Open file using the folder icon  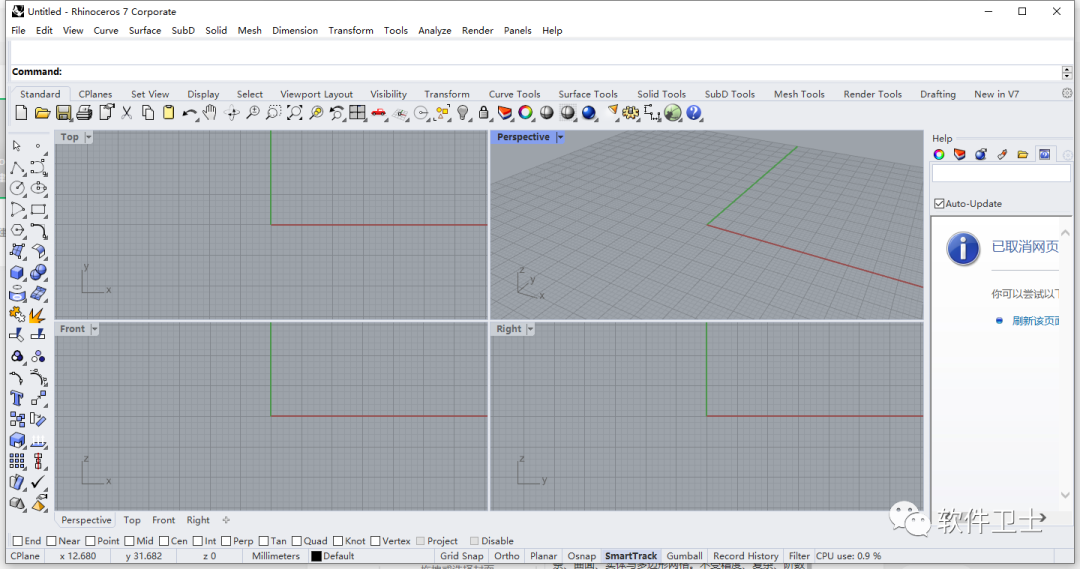click(42, 113)
